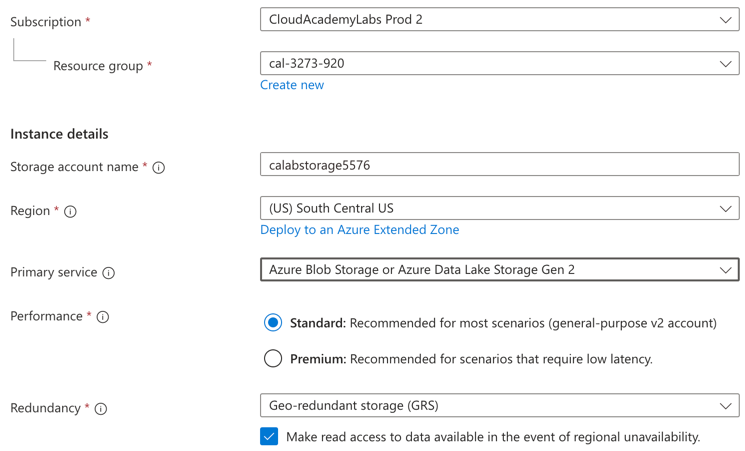This screenshot has width=745, height=451.
Task: Click info icon beside Performance label
Action: (x=102, y=317)
